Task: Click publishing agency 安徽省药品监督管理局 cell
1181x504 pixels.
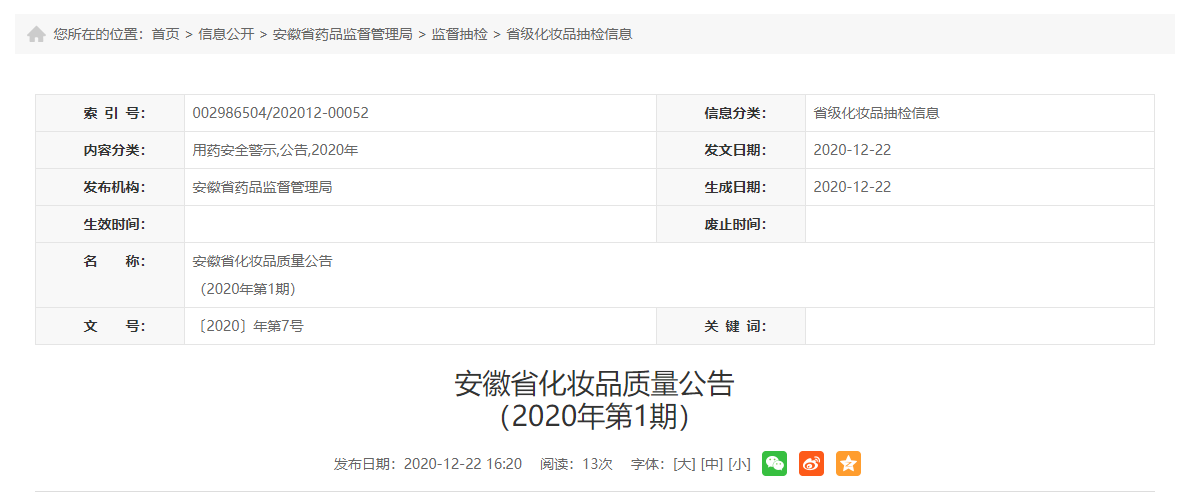Action: click(262, 187)
